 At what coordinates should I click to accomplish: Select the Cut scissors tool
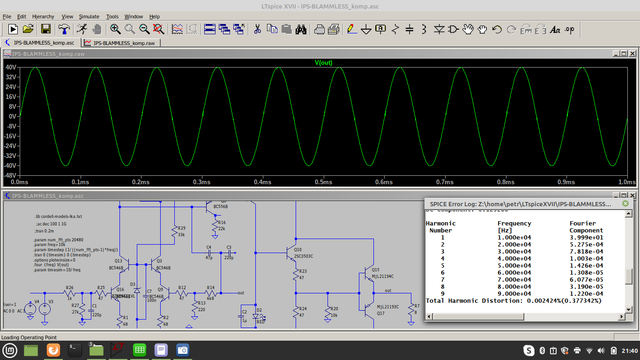257,29
